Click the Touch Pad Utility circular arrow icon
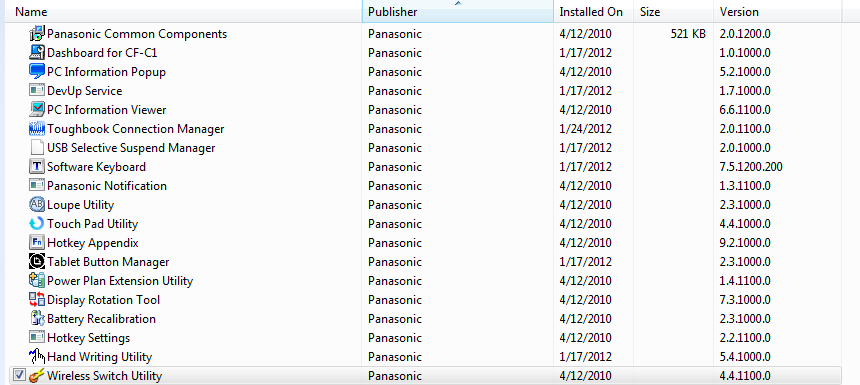 (37, 224)
